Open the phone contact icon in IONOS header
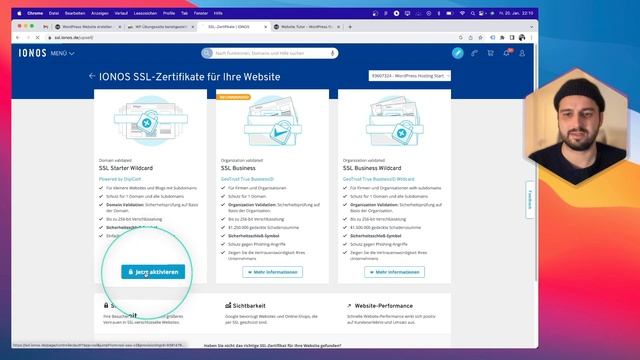This screenshot has height=360, width=640. 474,53
